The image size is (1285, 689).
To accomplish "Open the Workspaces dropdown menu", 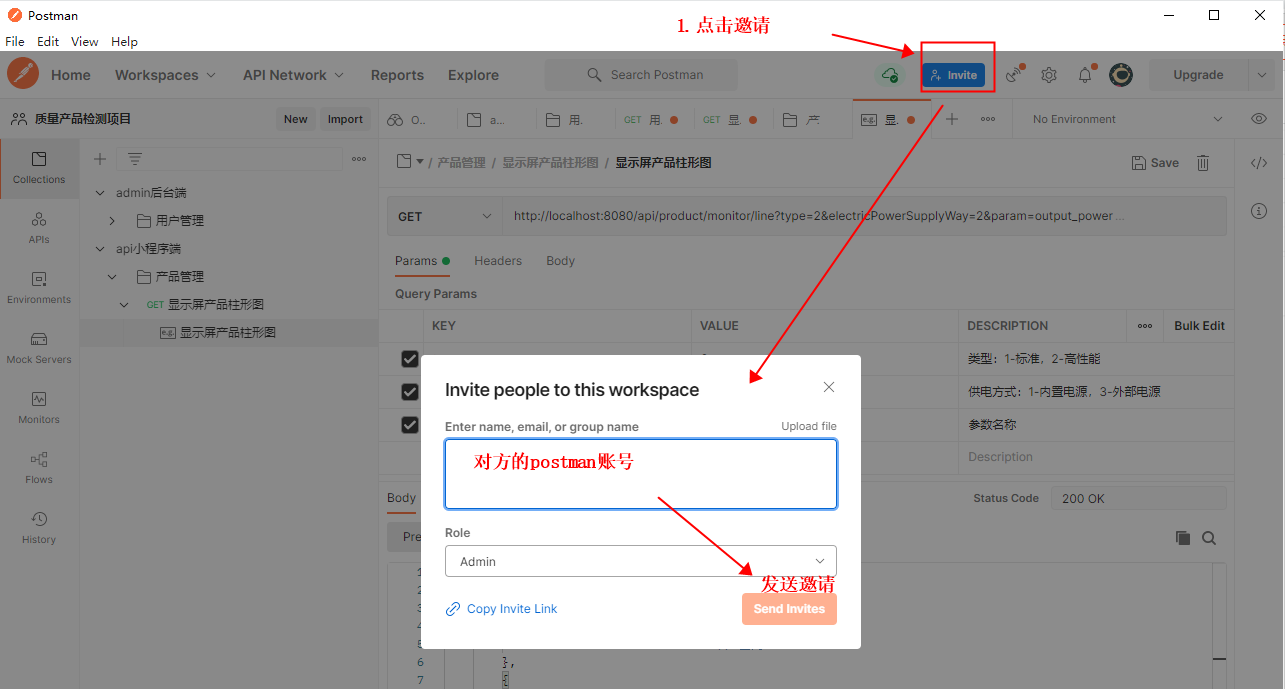I will click(165, 75).
